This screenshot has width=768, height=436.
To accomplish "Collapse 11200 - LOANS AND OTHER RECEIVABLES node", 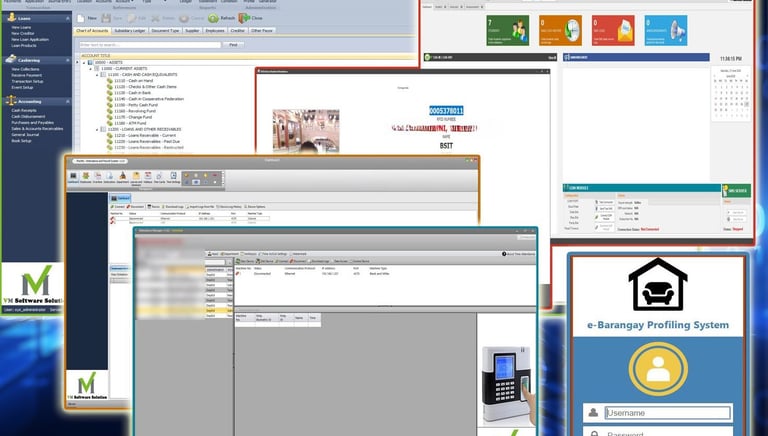I will (97, 129).
